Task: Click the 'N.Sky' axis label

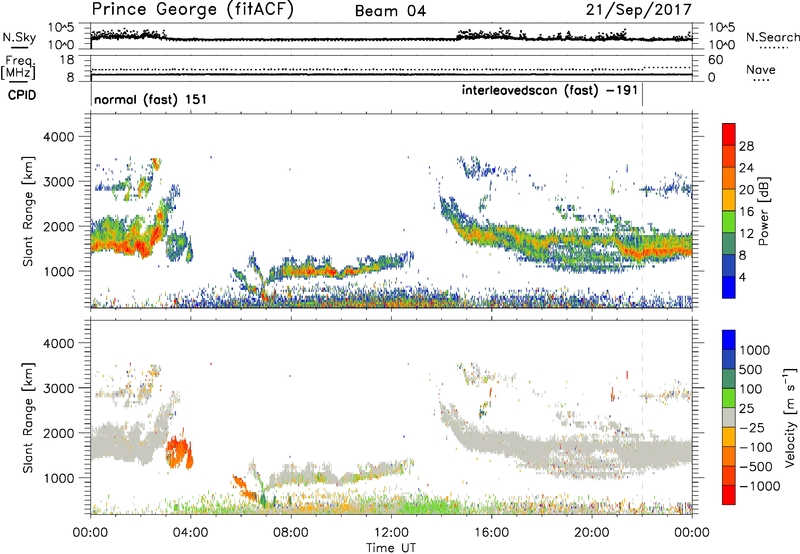Action: pos(19,37)
